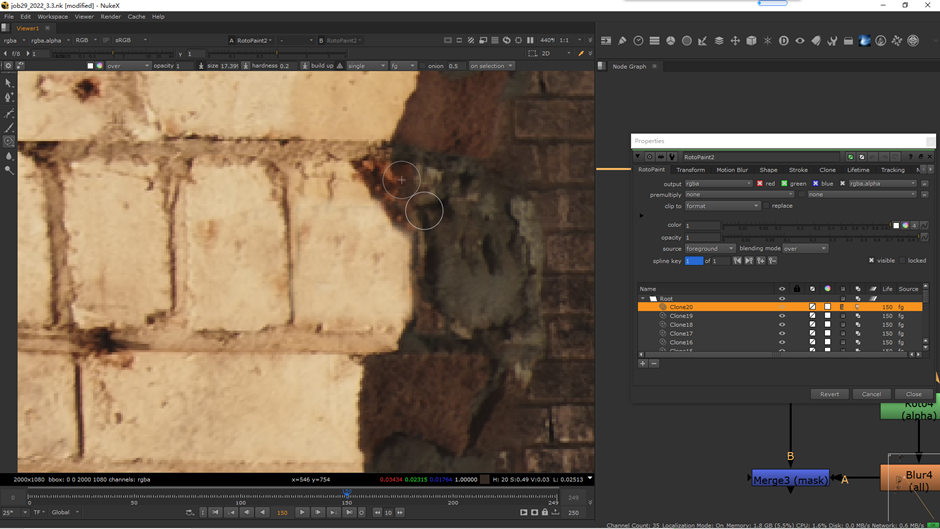Switch to the Lifetime tab
This screenshot has width=940, height=529.
click(x=858, y=170)
